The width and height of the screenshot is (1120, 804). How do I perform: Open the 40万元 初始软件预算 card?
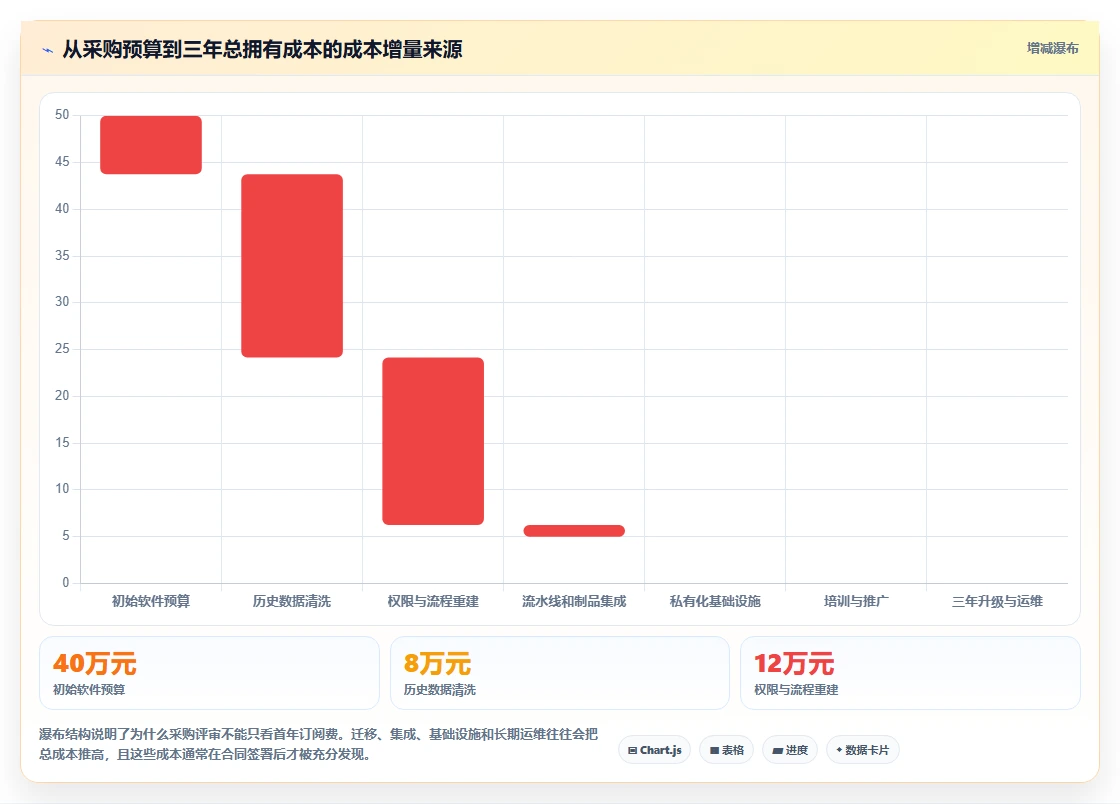point(209,673)
